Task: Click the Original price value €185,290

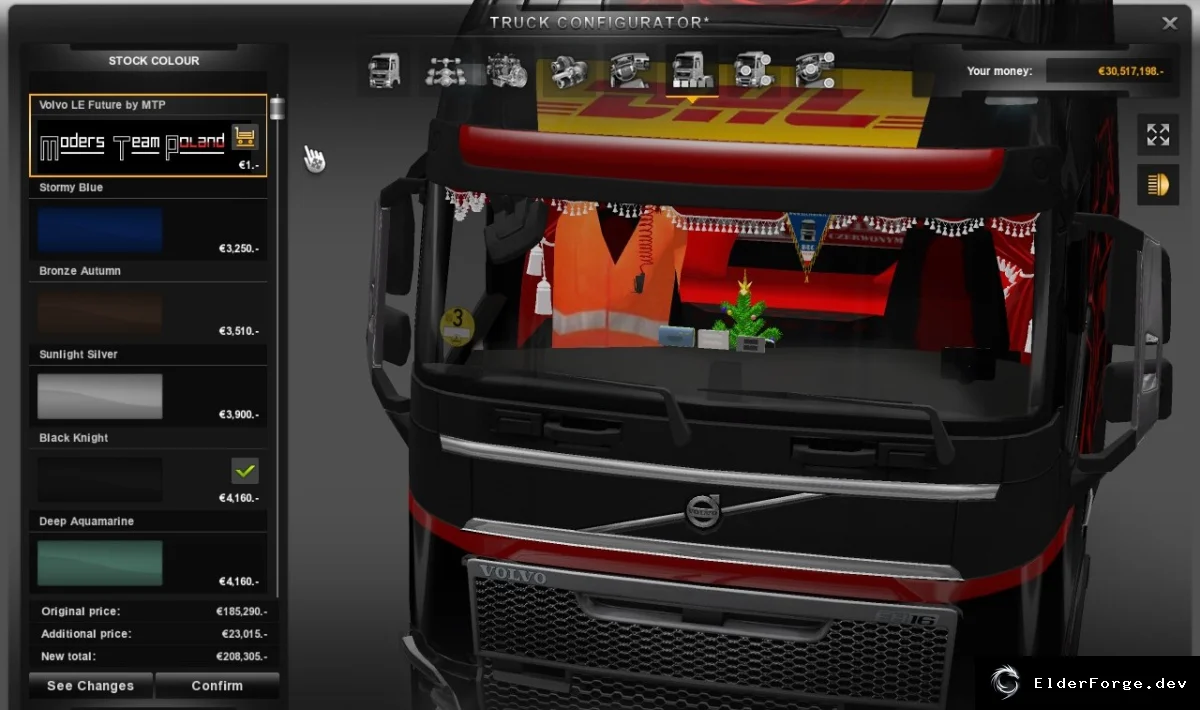Action: (x=241, y=611)
